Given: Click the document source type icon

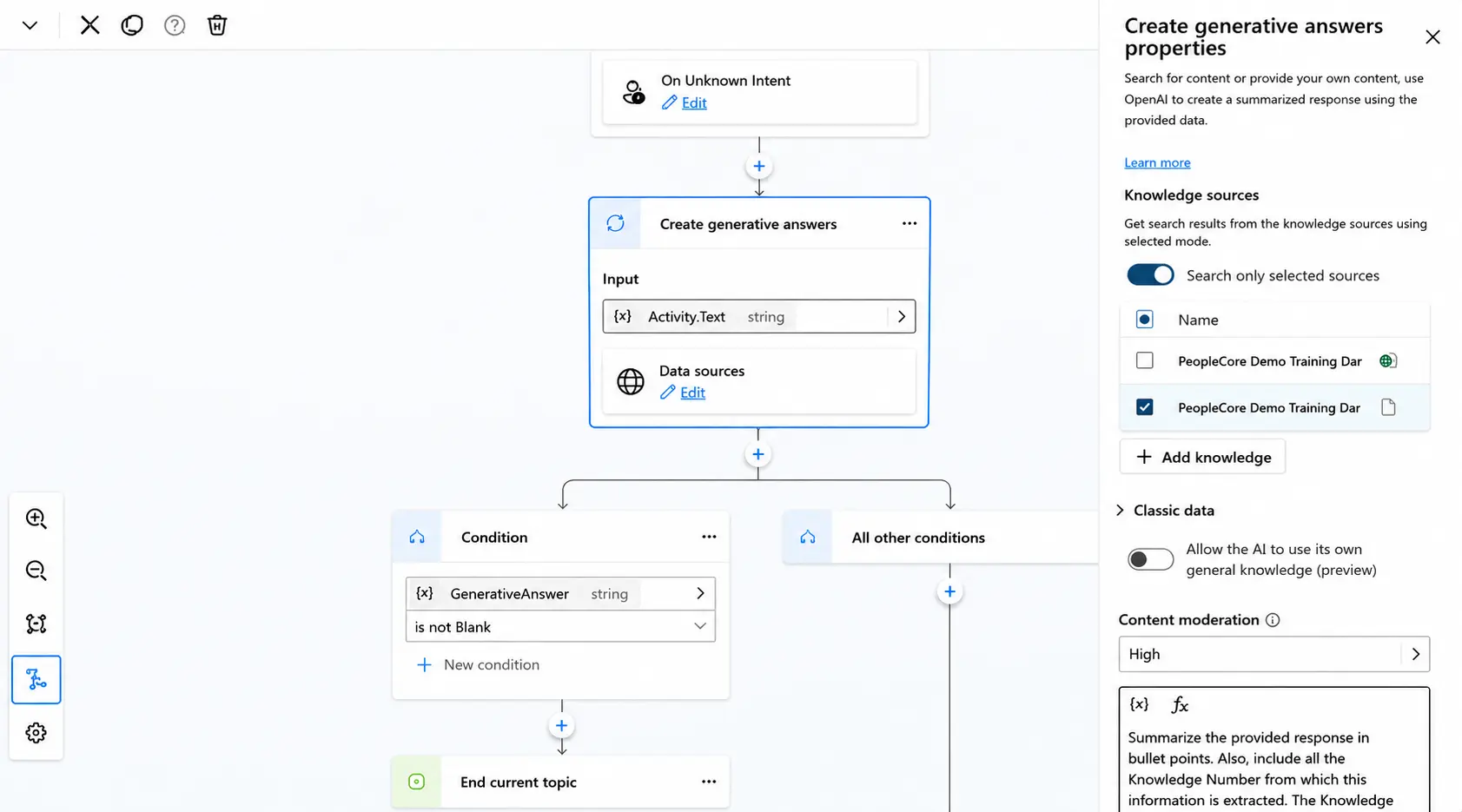Looking at the screenshot, I should pos(1388,407).
